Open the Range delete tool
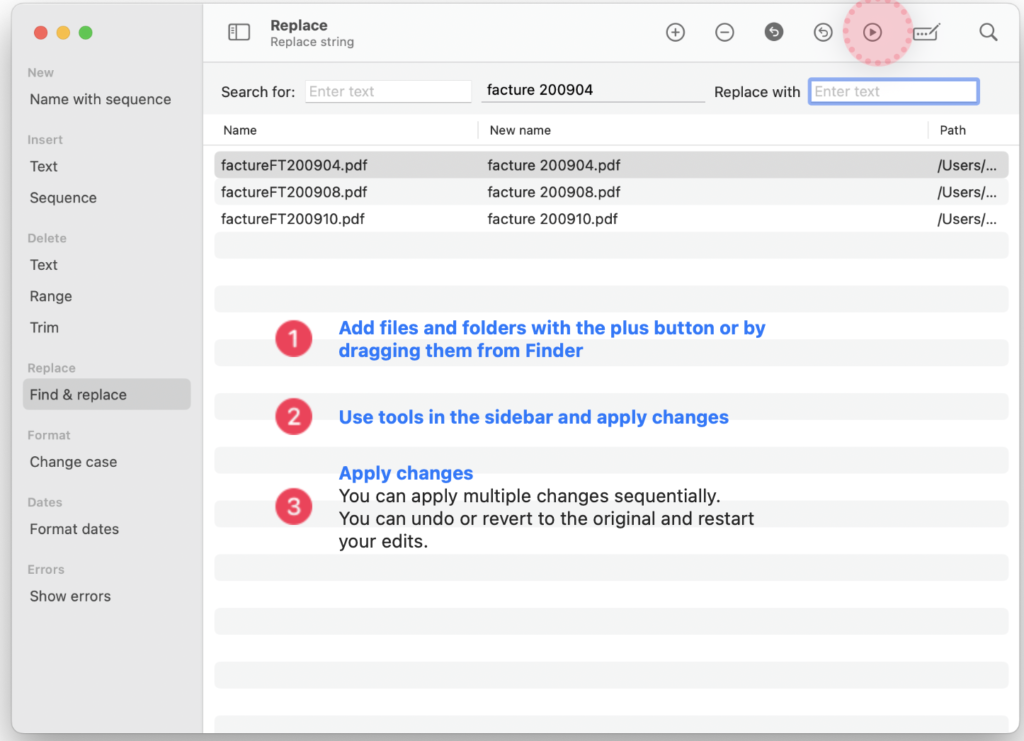Viewport: 1024px width, 741px height. point(51,296)
